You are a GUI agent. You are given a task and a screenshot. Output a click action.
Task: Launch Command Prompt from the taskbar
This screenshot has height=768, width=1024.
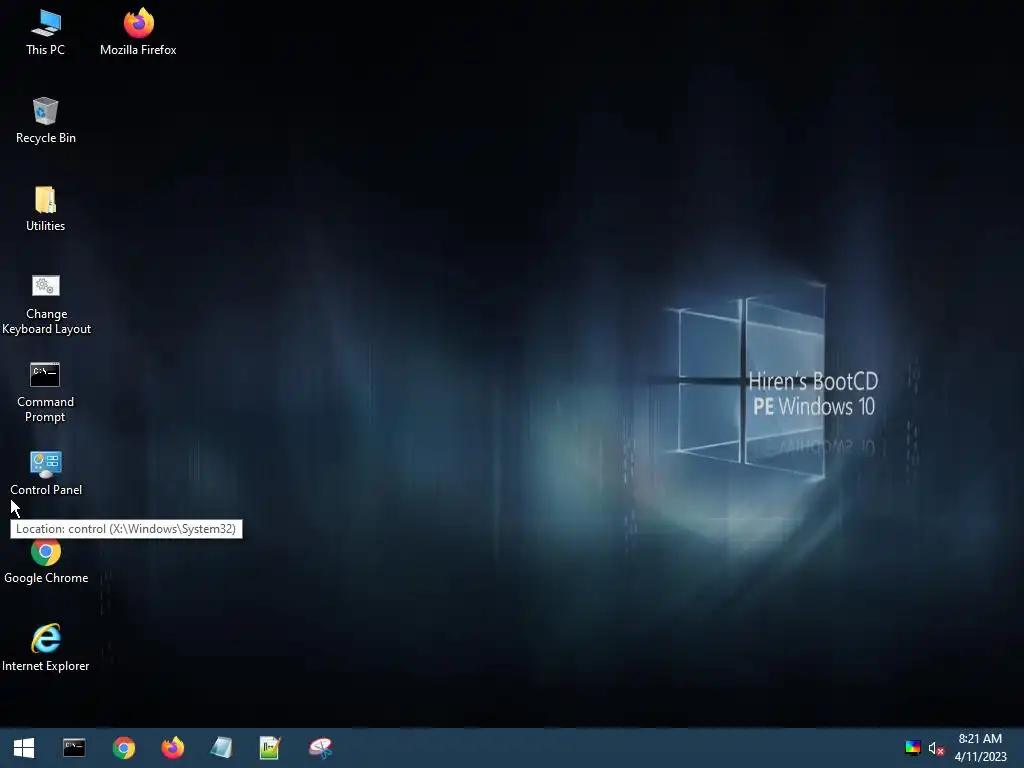(74, 748)
